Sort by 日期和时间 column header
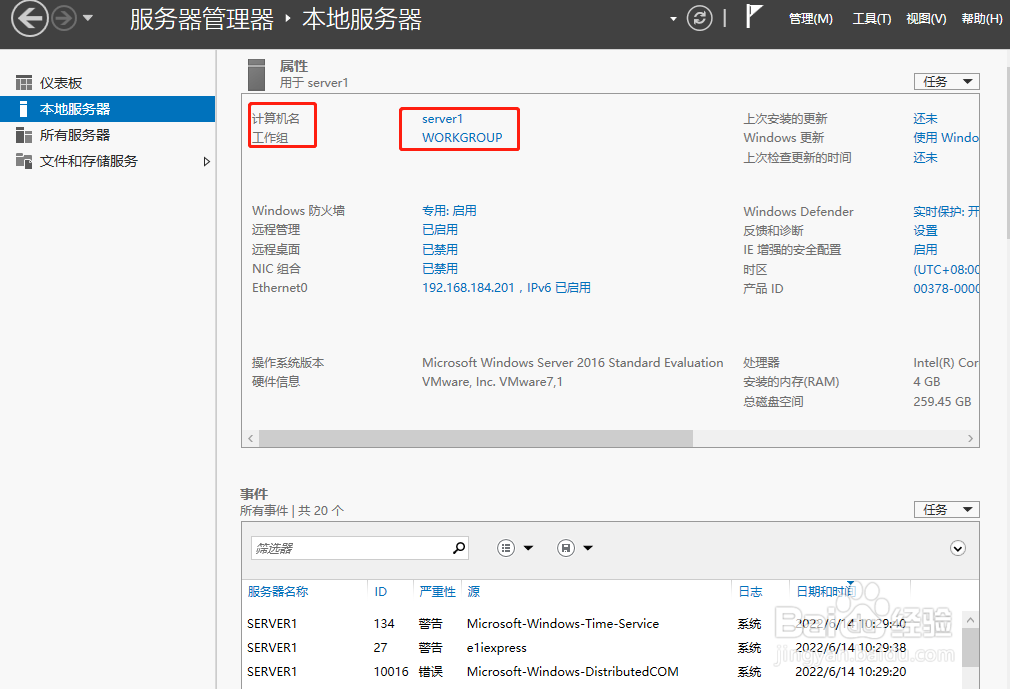This screenshot has width=1010, height=689. (826, 592)
